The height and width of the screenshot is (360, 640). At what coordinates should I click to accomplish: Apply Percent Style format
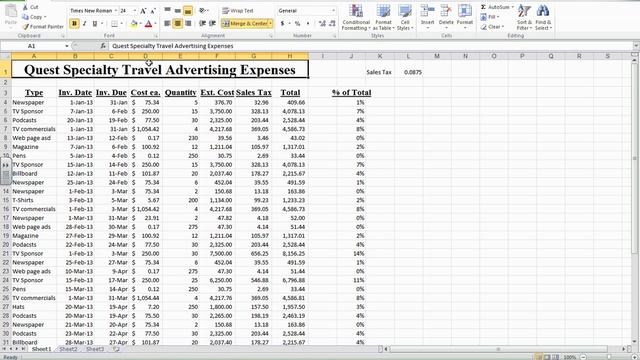point(298,24)
